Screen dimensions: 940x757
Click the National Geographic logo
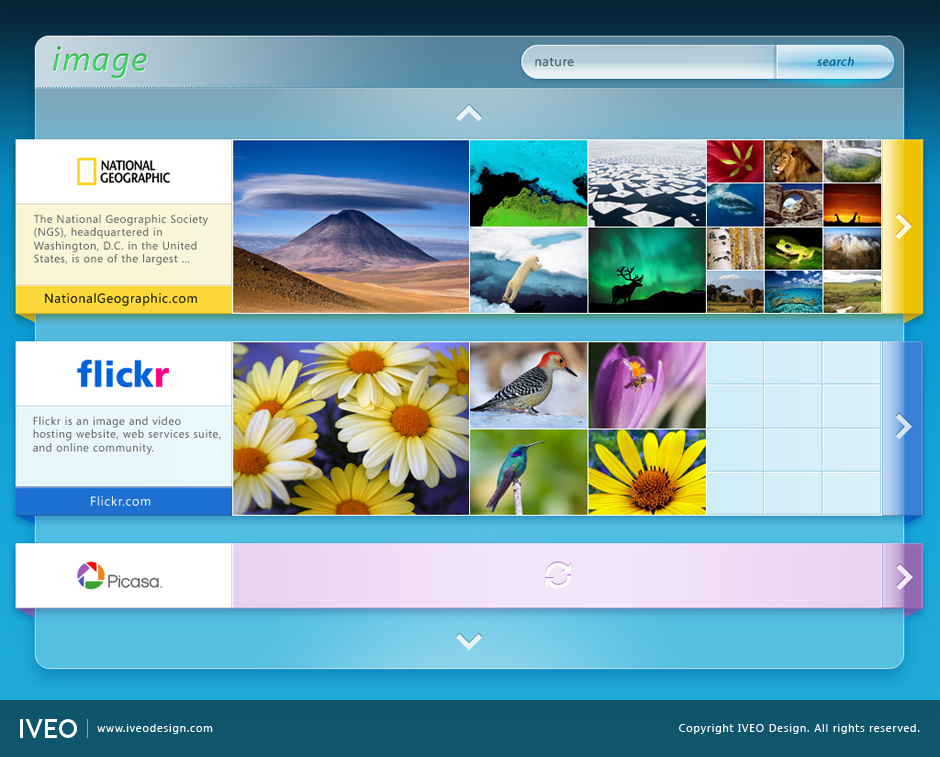click(x=123, y=171)
